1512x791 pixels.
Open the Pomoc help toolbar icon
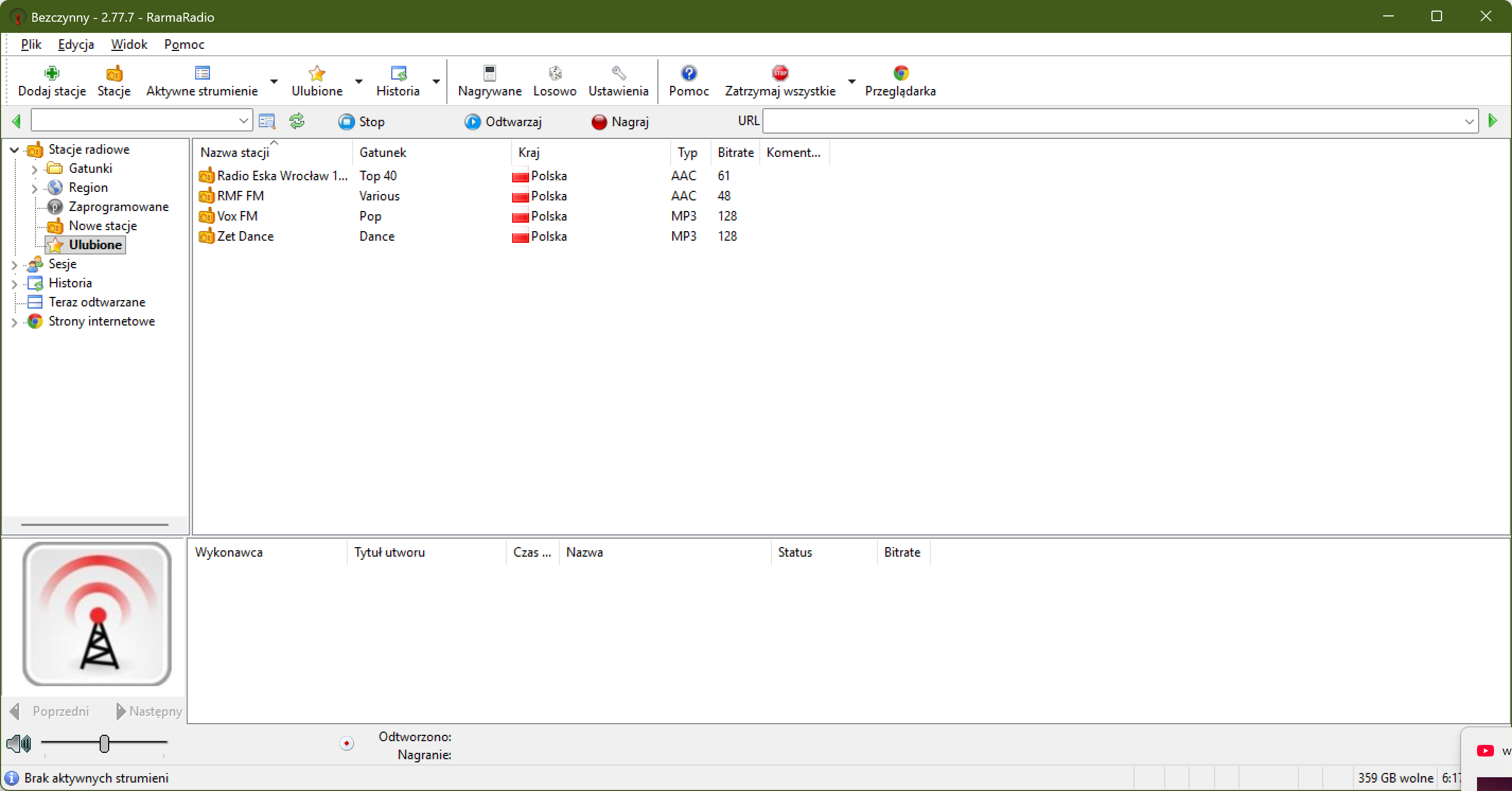688,73
